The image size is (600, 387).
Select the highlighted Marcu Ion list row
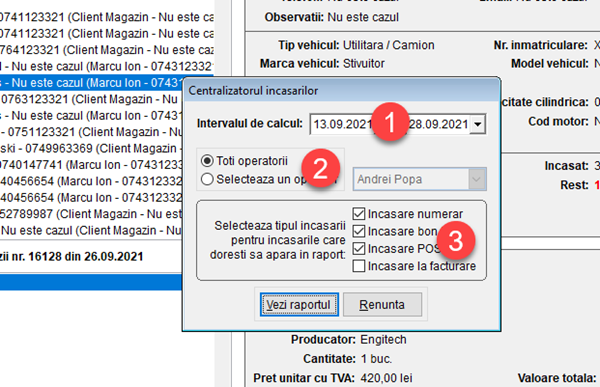(91, 83)
